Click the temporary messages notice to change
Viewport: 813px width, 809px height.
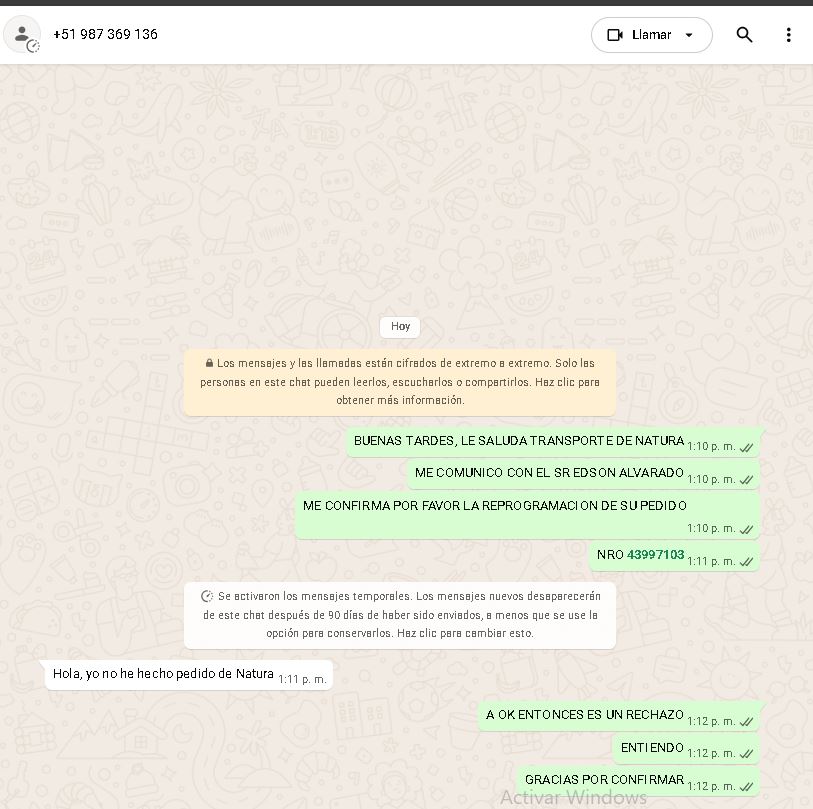400,615
